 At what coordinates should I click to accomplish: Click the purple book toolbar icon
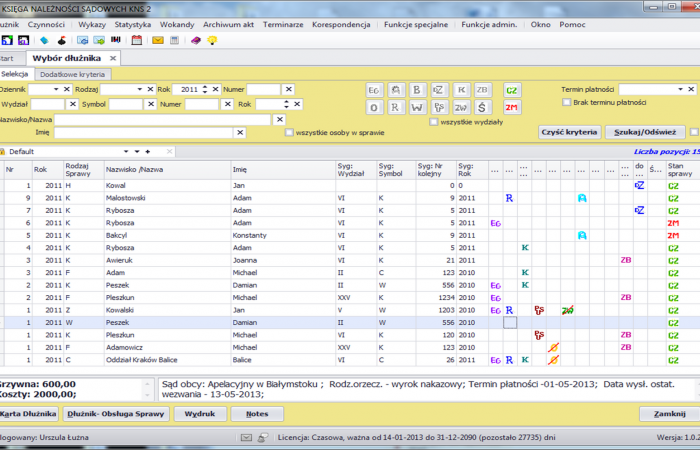196,40
